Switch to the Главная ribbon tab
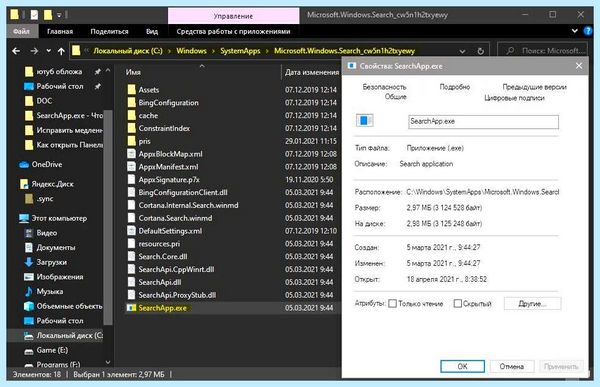Screen dimensions: 600x387 60,31
